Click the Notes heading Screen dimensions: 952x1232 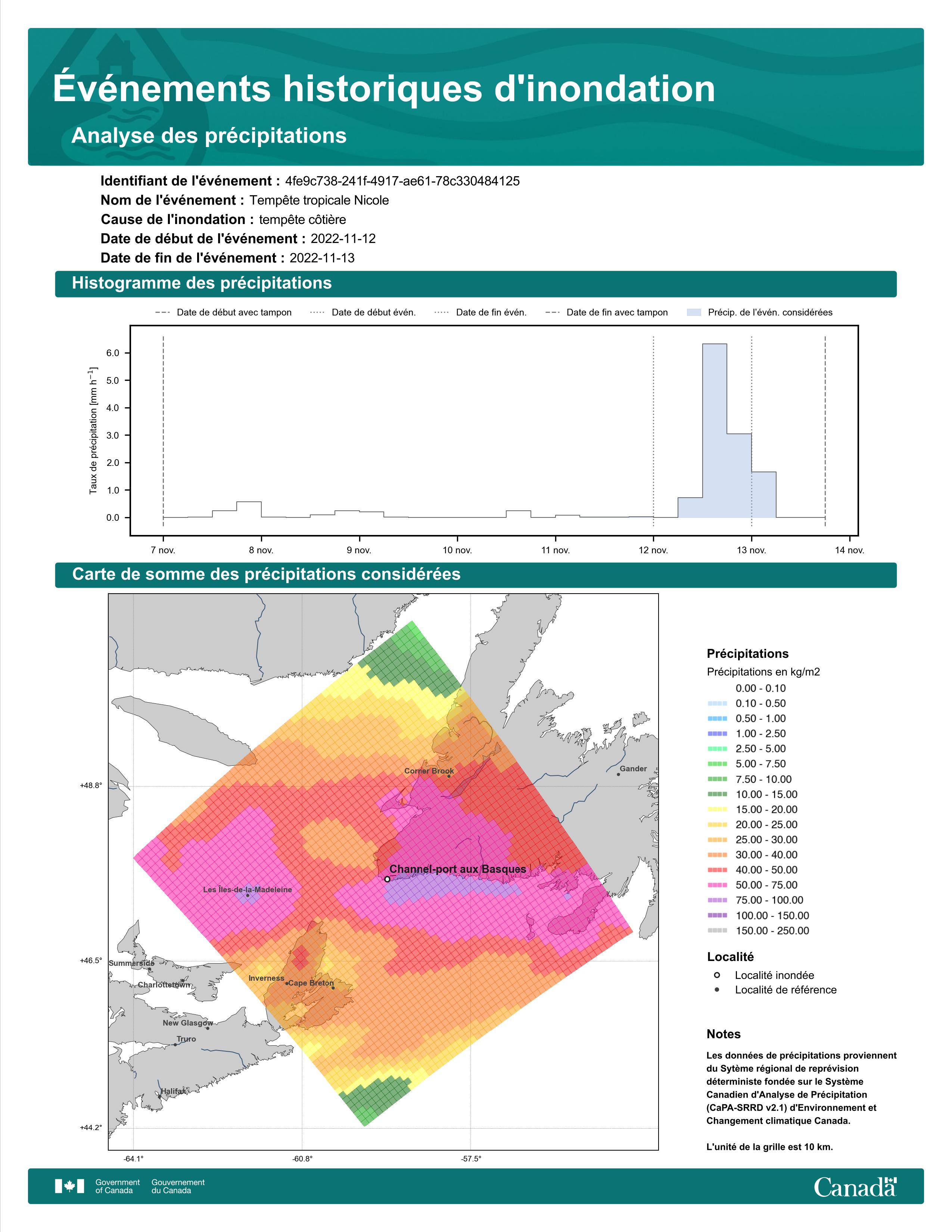tap(724, 1034)
